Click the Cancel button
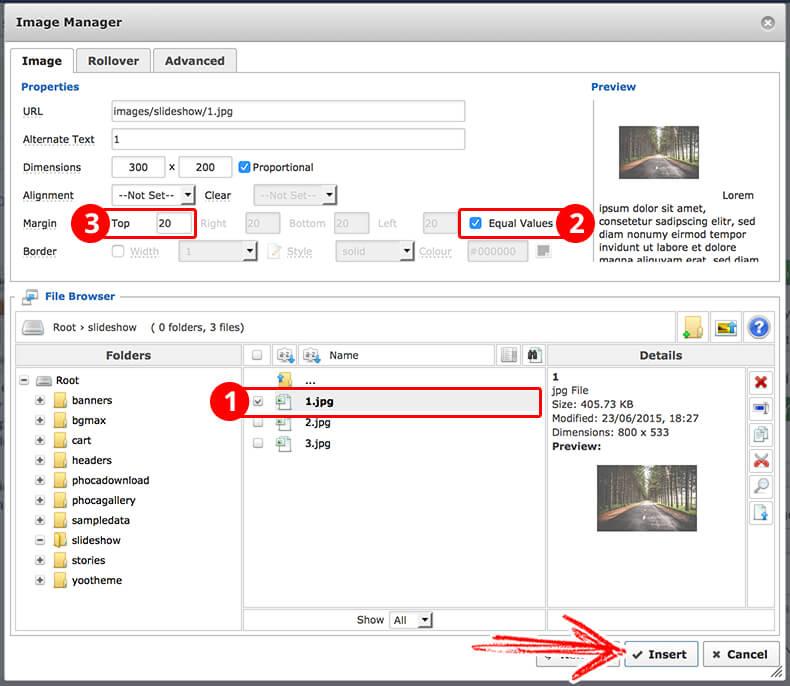The image size is (790, 686). coord(741,654)
